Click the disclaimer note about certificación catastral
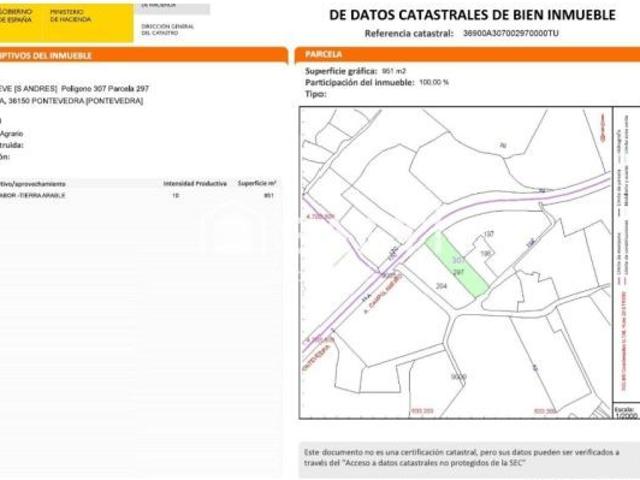The height and width of the screenshot is (480, 640). pyautogui.click(x=461, y=458)
